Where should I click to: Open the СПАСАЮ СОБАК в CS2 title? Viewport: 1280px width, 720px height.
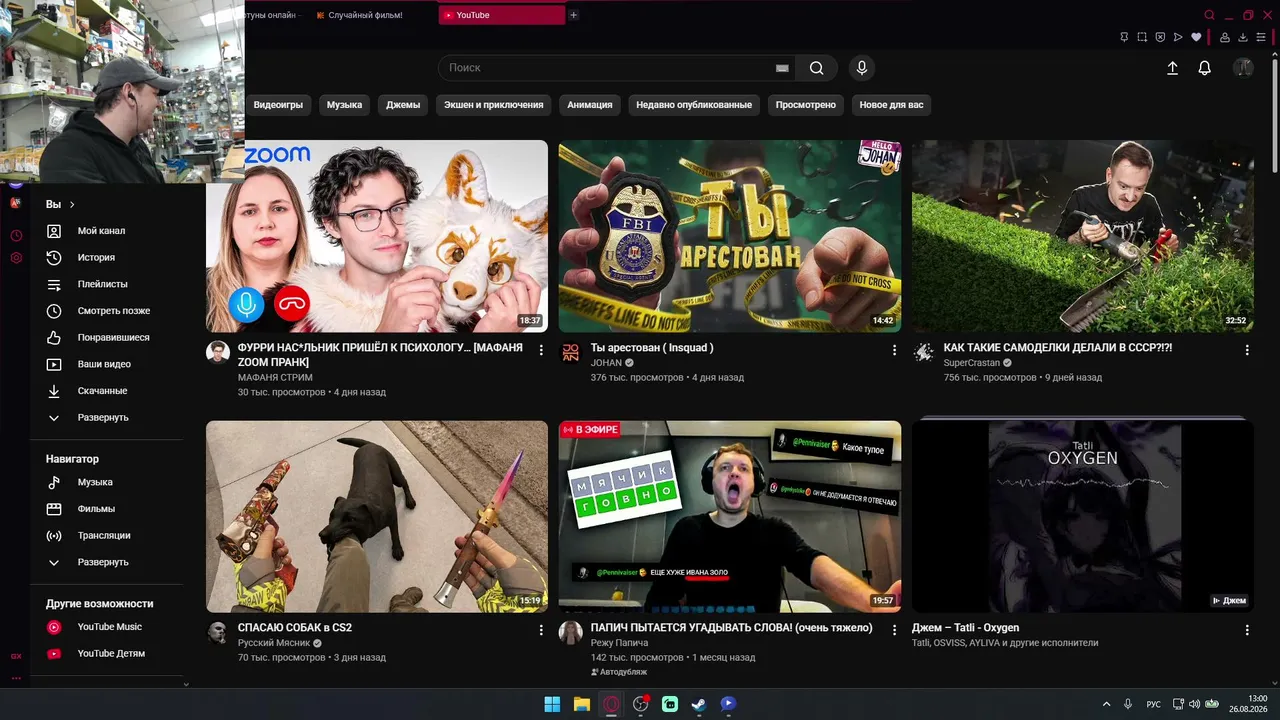pyautogui.click(x=295, y=628)
